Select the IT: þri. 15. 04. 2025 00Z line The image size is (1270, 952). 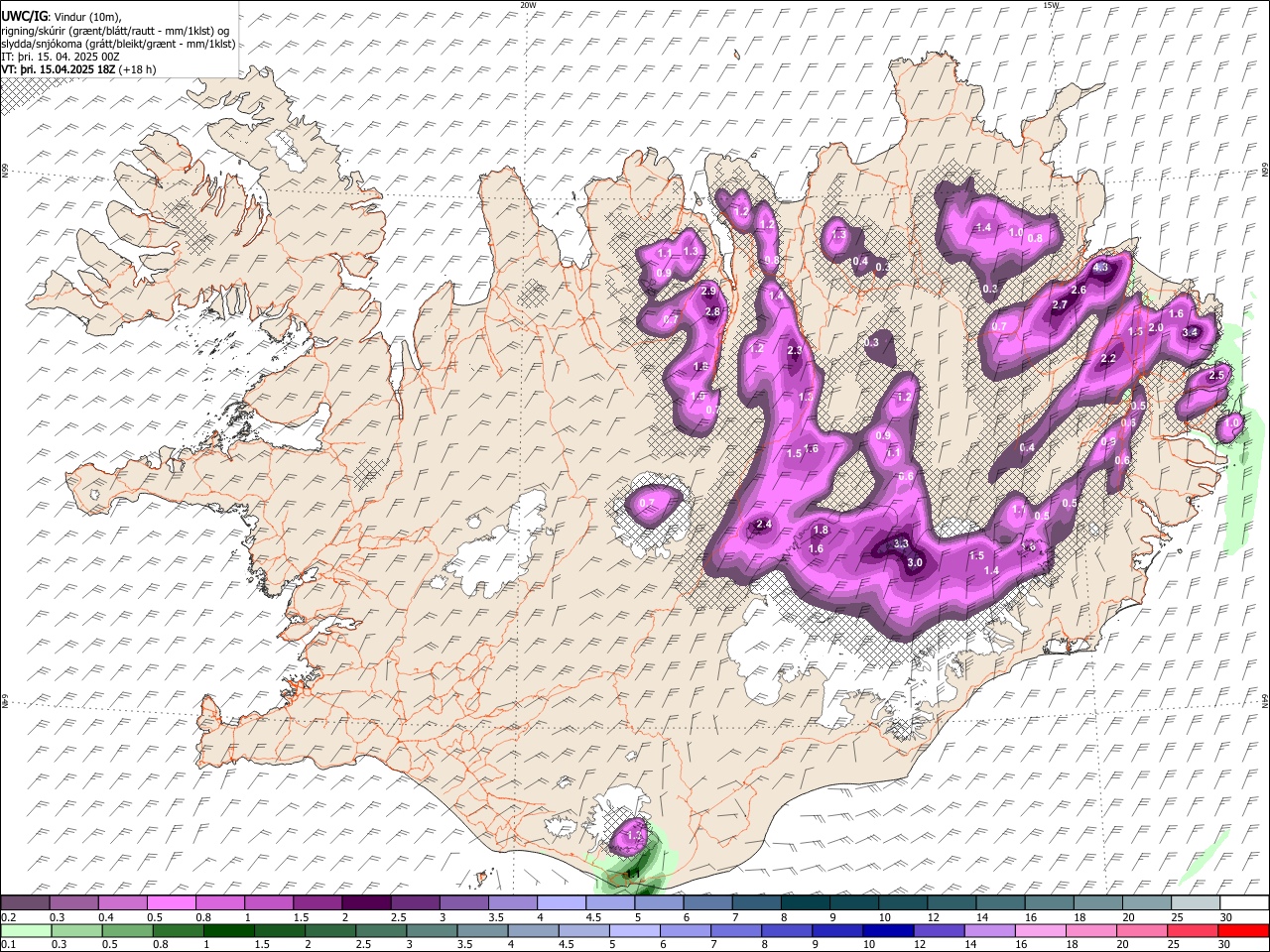[61, 57]
